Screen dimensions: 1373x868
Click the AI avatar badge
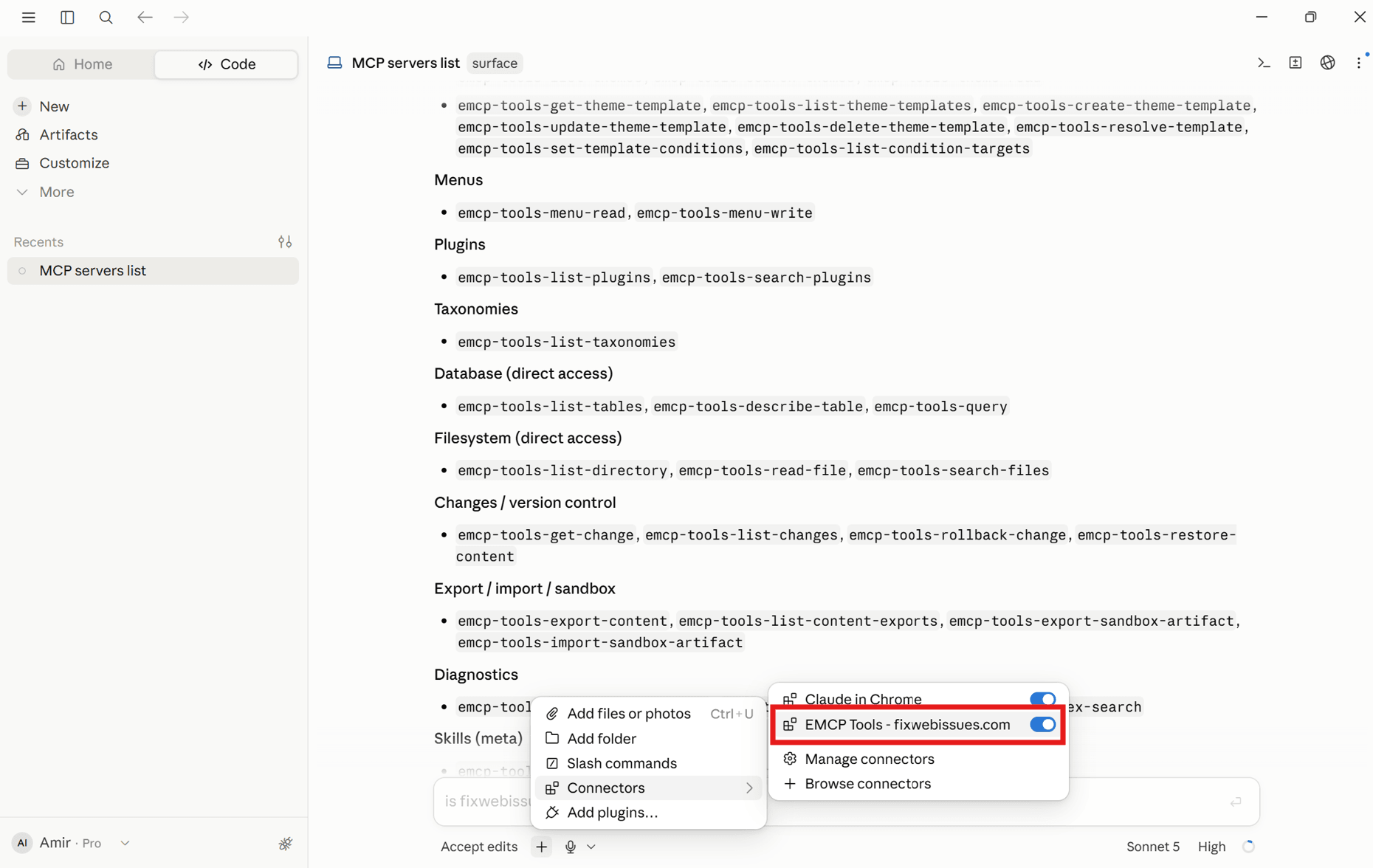[23, 842]
